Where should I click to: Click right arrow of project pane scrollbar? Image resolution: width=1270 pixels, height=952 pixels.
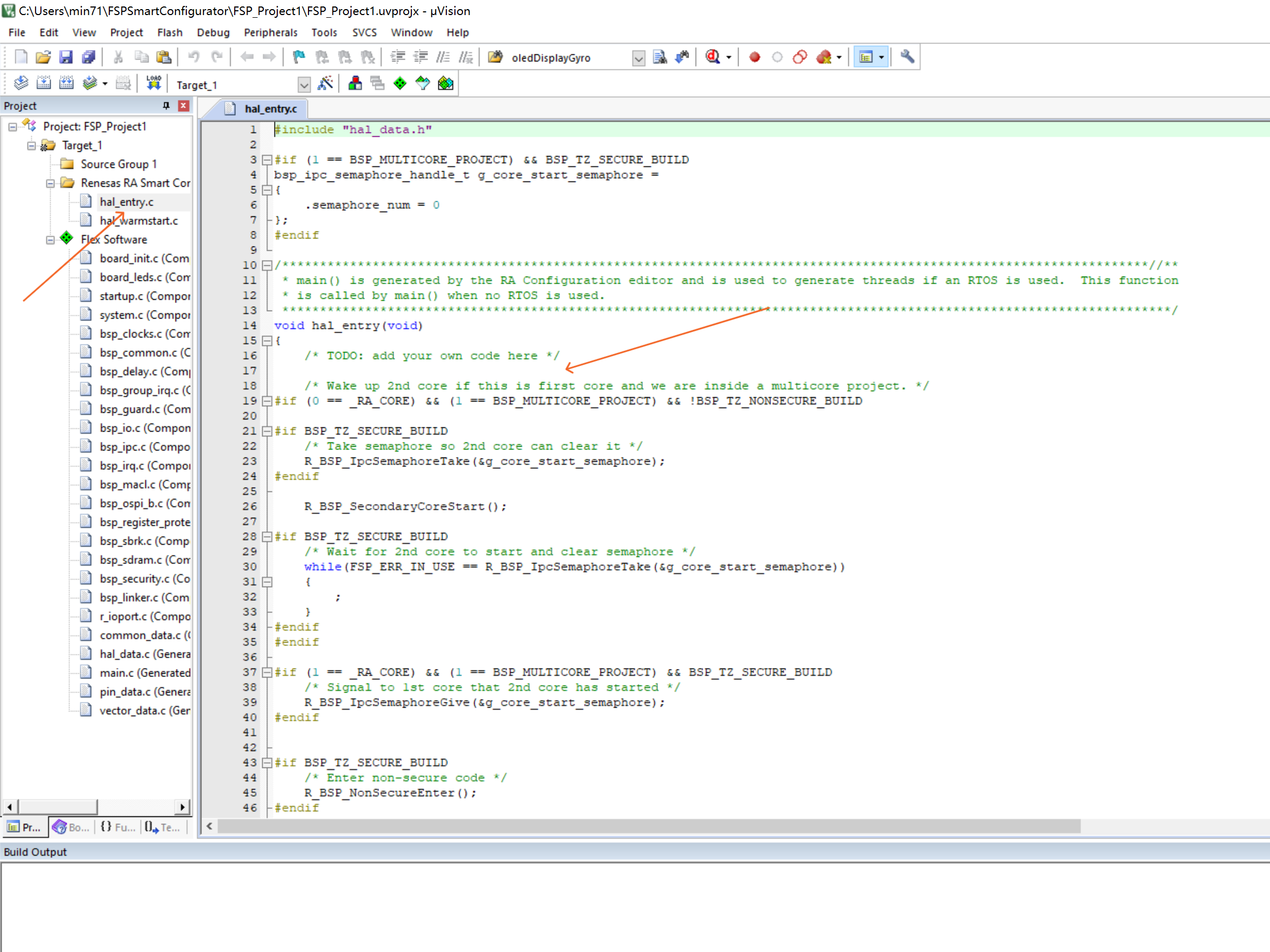click(183, 807)
